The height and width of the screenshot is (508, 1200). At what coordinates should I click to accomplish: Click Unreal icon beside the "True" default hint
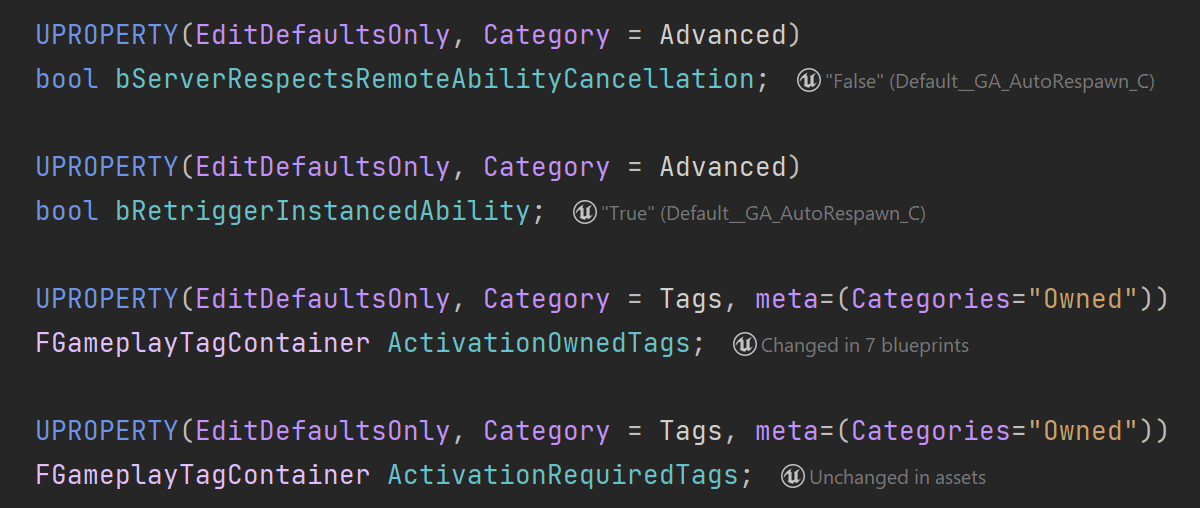point(584,213)
